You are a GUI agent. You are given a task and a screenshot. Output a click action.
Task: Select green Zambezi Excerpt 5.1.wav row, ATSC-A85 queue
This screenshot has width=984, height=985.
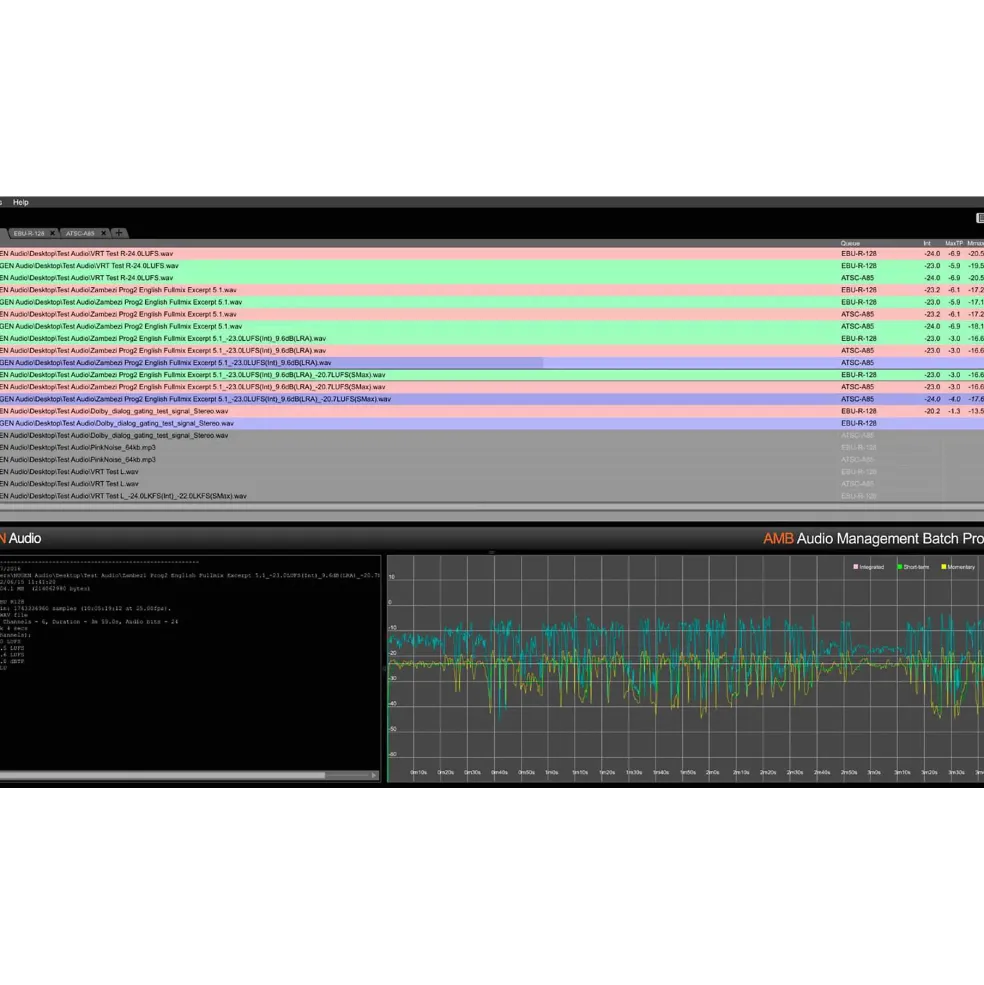tap(492, 326)
